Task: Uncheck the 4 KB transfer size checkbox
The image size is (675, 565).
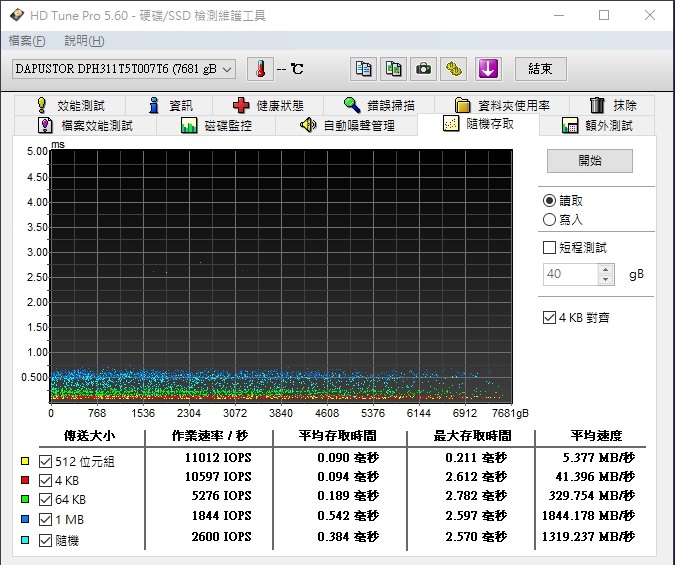Action: point(45,481)
